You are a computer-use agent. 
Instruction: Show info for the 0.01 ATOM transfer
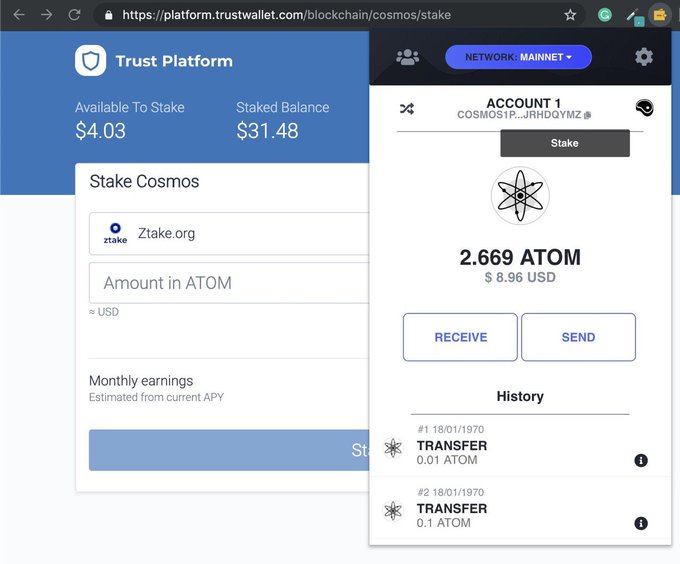click(641, 460)
